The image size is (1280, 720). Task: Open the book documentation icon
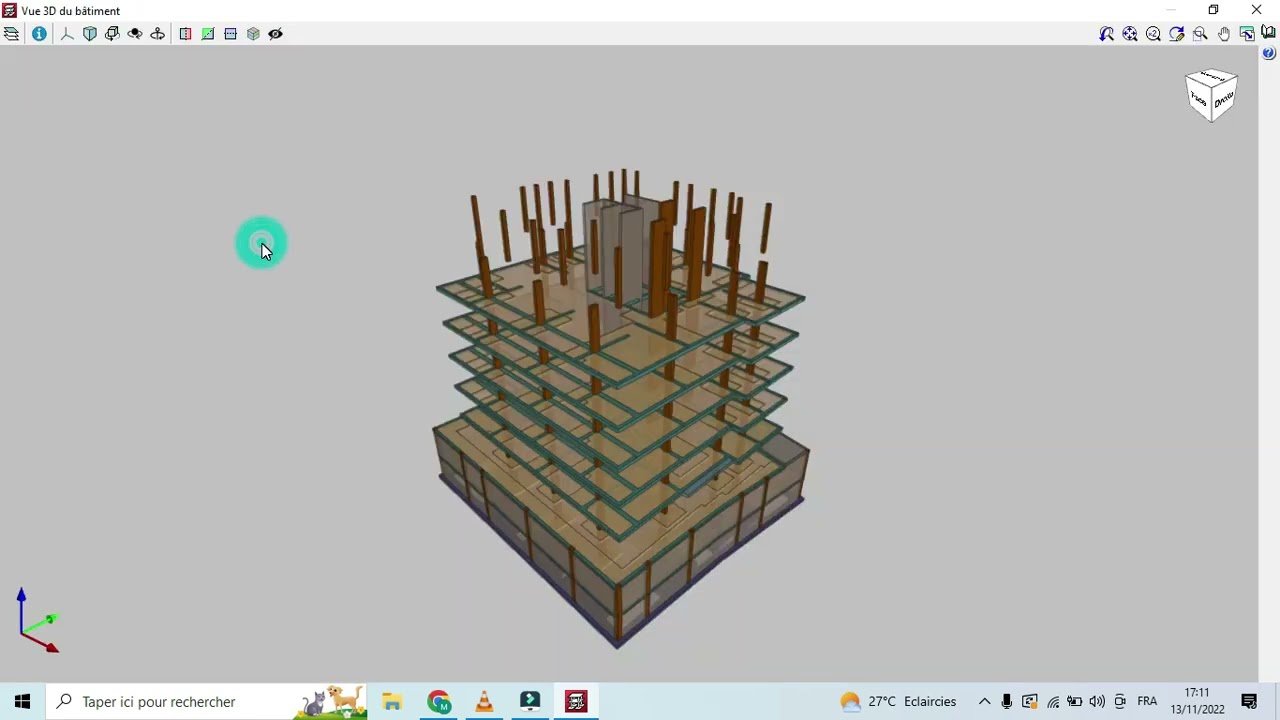coord(1269,33)
